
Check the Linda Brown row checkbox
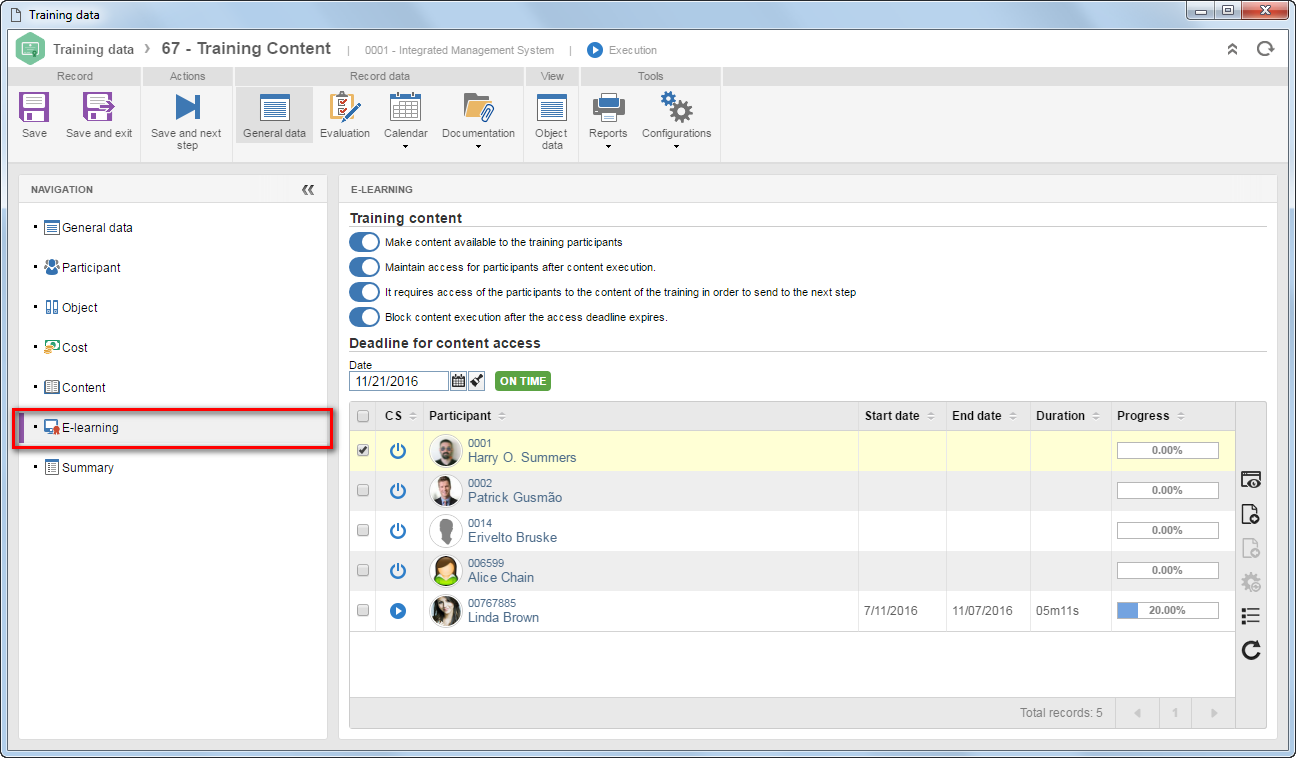tap(363, 611)
